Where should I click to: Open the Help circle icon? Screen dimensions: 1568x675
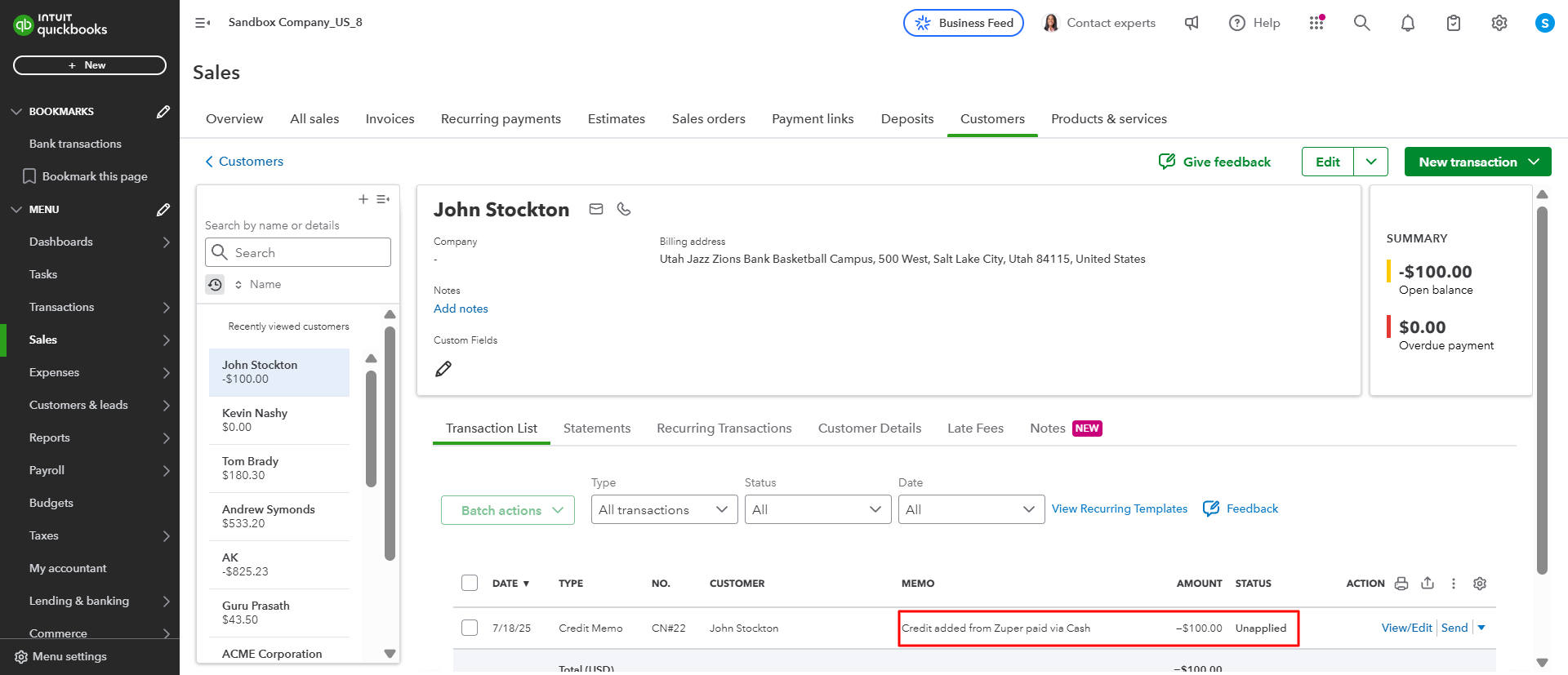tap(1237, 23)
